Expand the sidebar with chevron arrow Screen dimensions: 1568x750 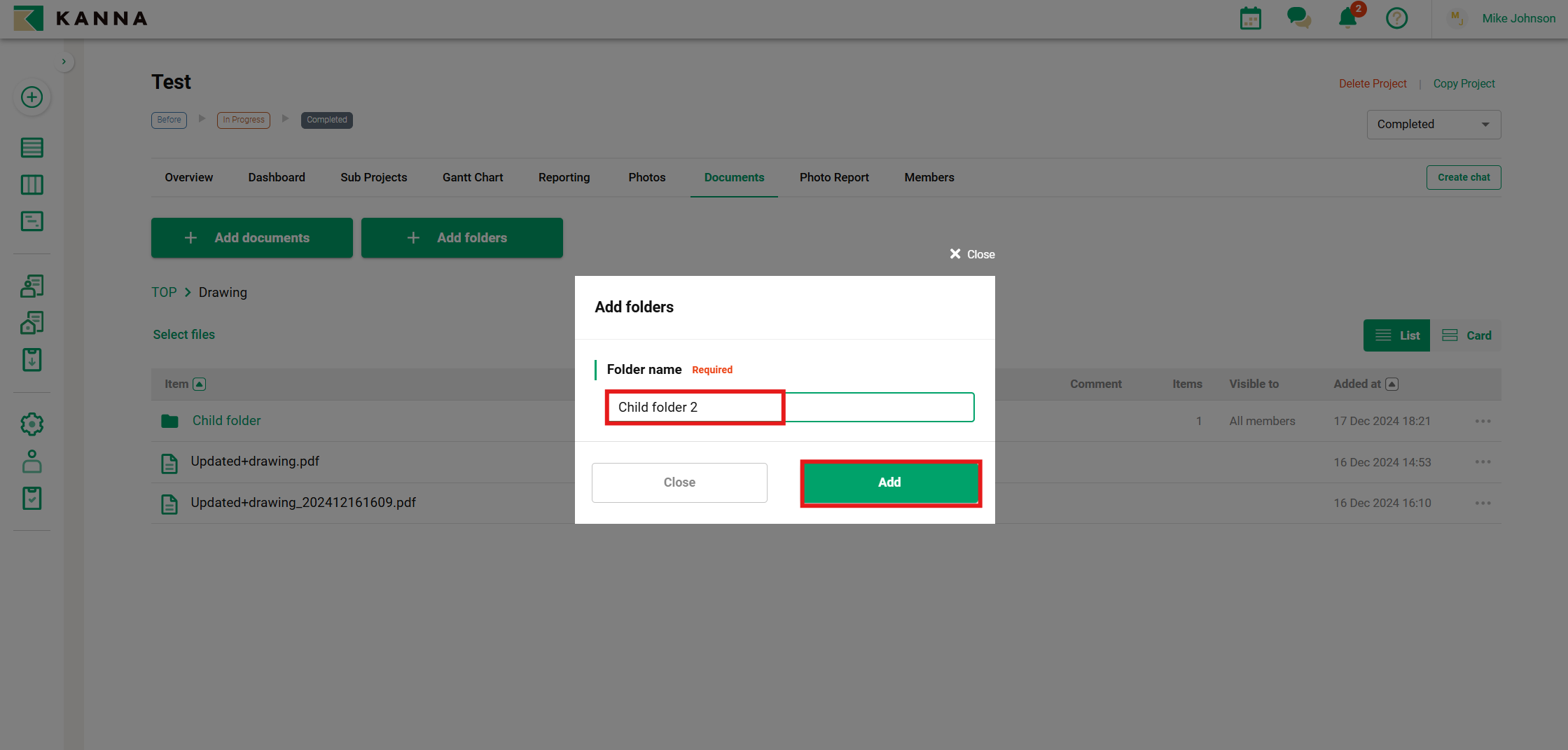64,62
